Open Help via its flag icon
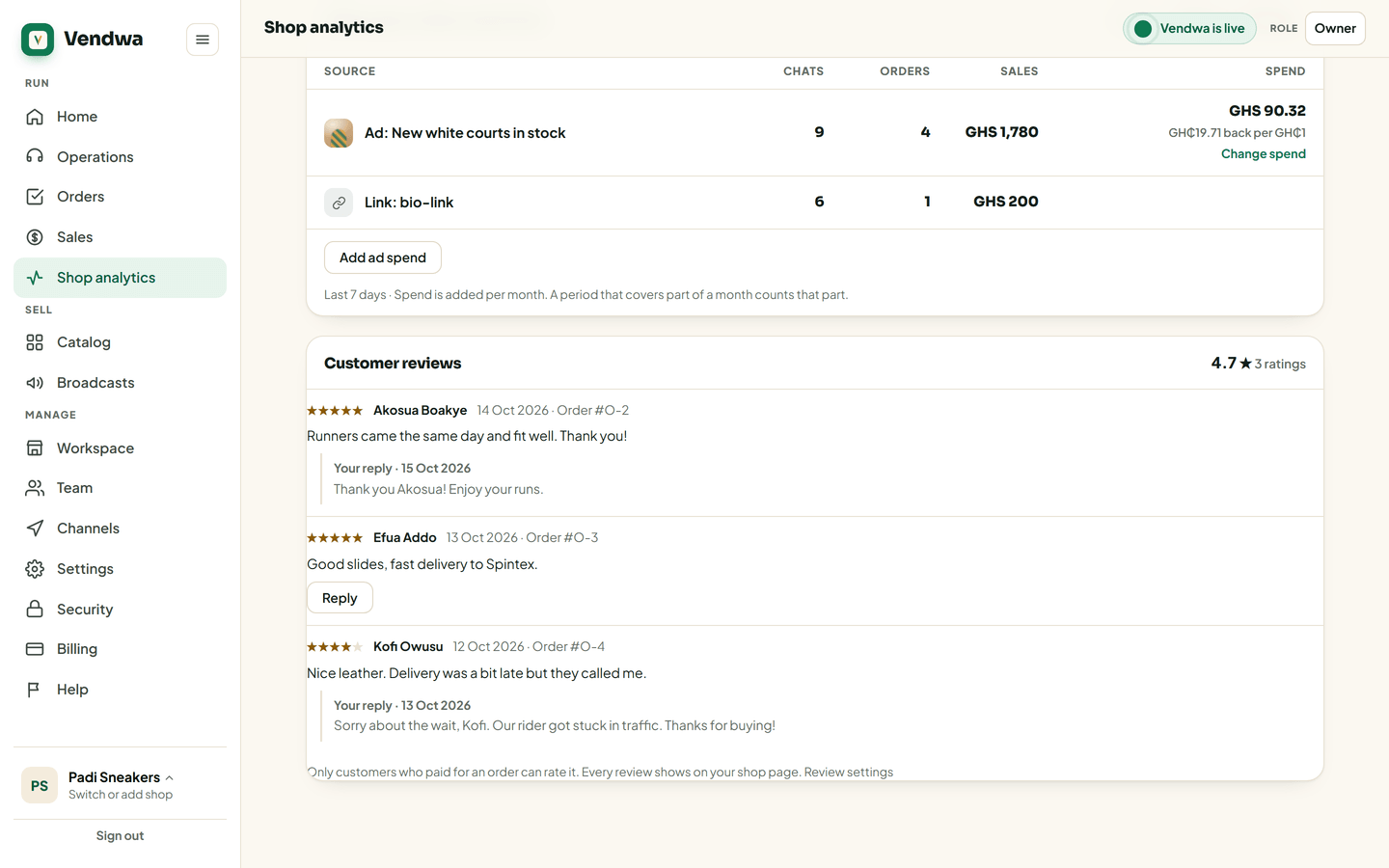The height and width of the screenshot is (868, 1389). click(35, 690)
